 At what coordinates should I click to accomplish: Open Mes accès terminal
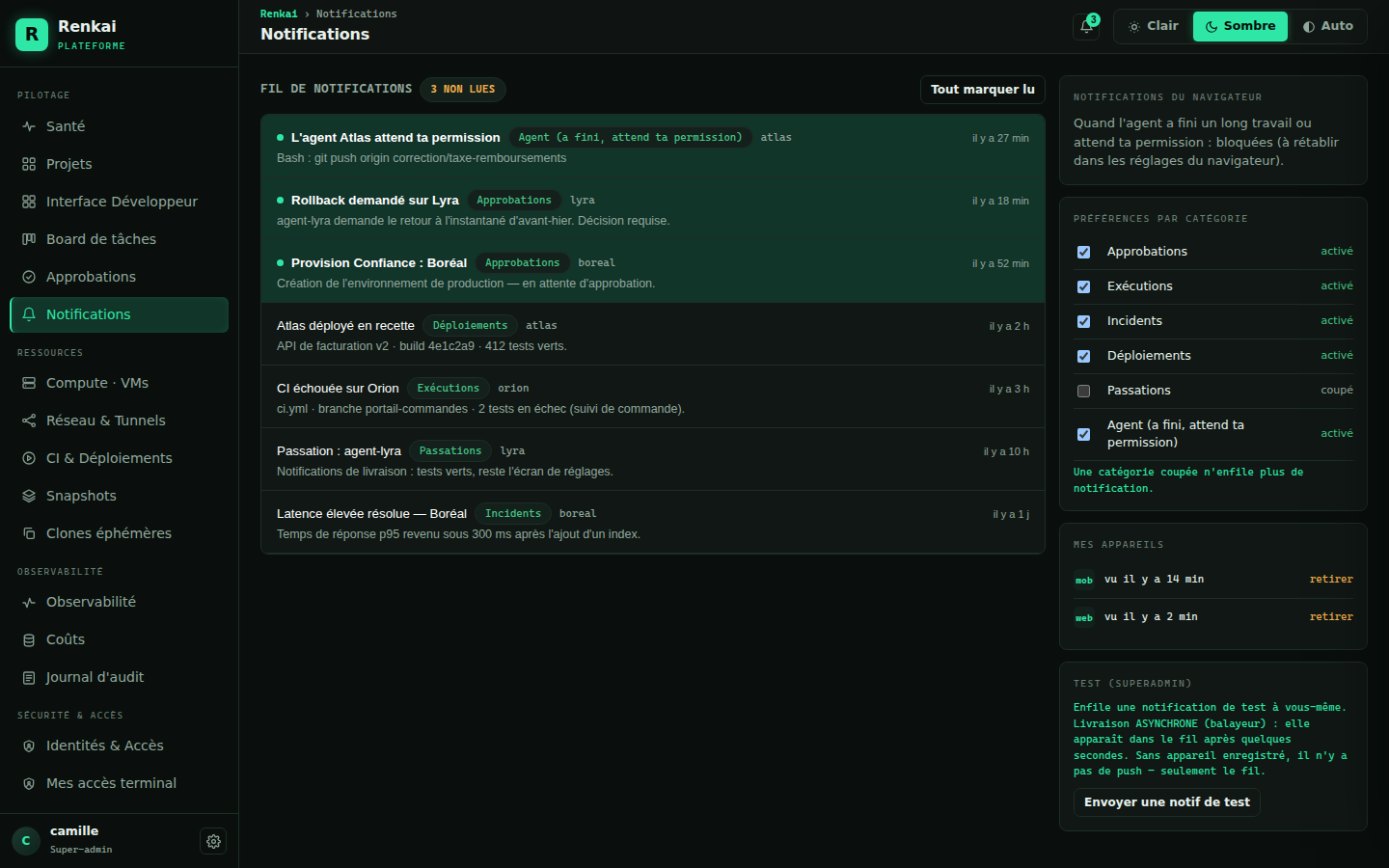(x=119, y=783)
